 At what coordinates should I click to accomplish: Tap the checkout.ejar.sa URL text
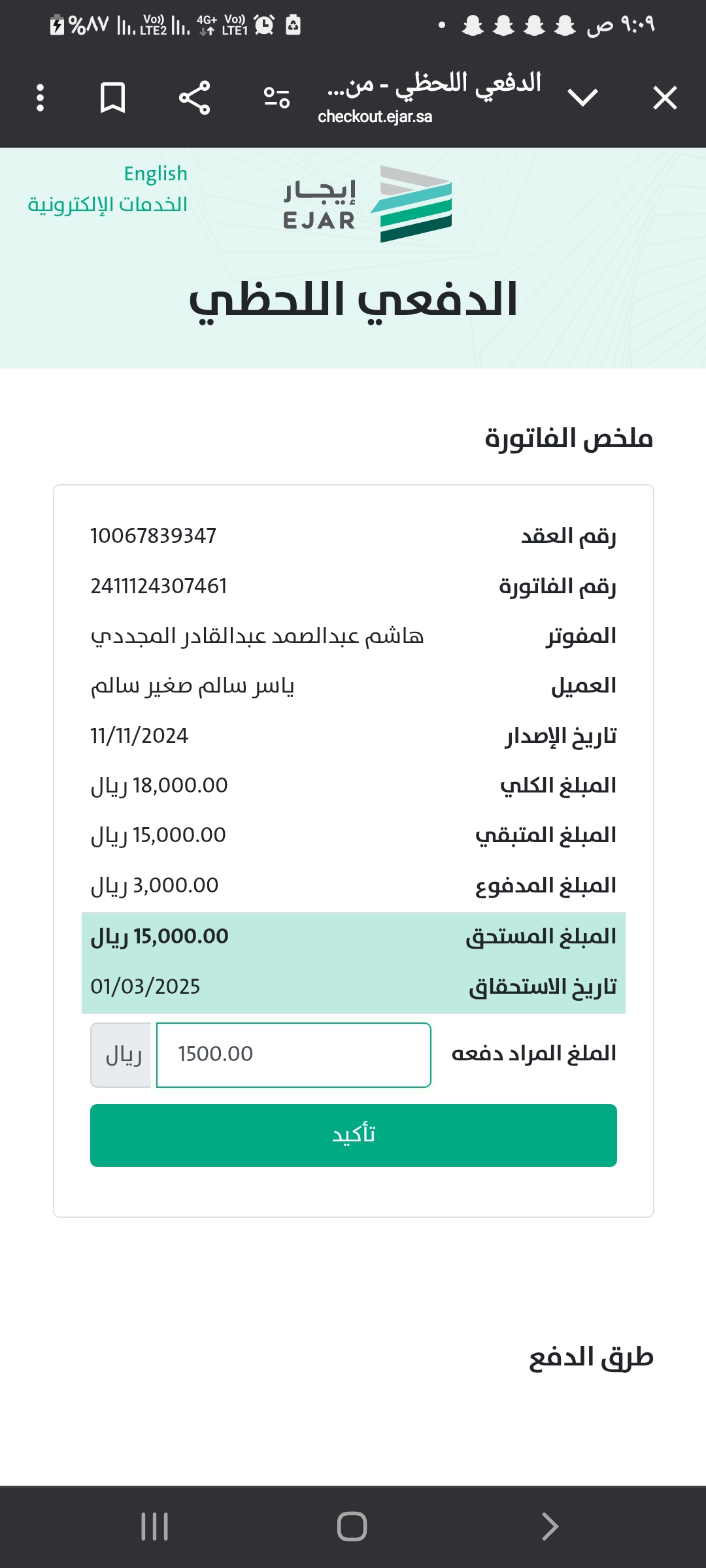coord(375,117)
